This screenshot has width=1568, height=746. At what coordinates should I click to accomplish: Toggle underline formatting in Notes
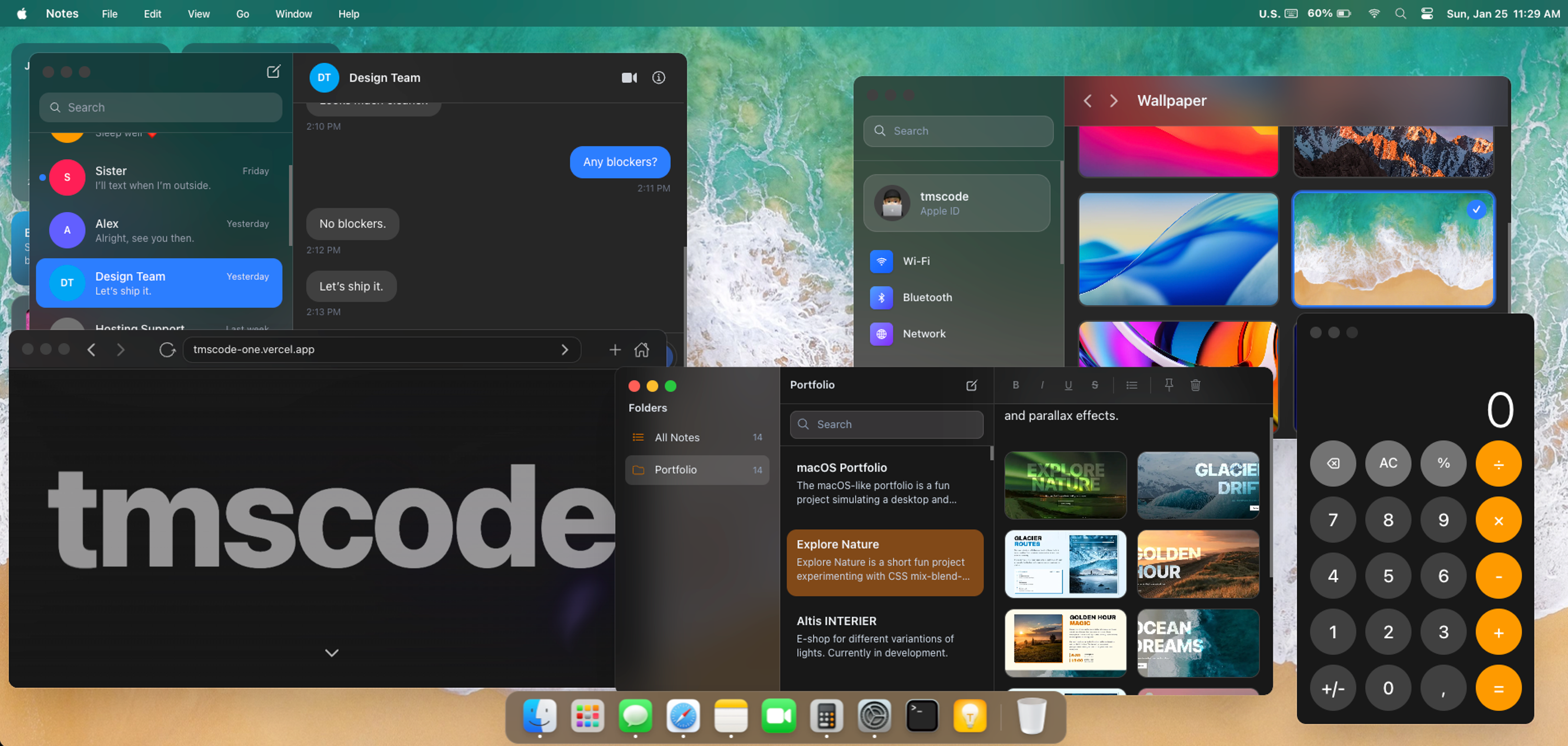[1068, 384]
